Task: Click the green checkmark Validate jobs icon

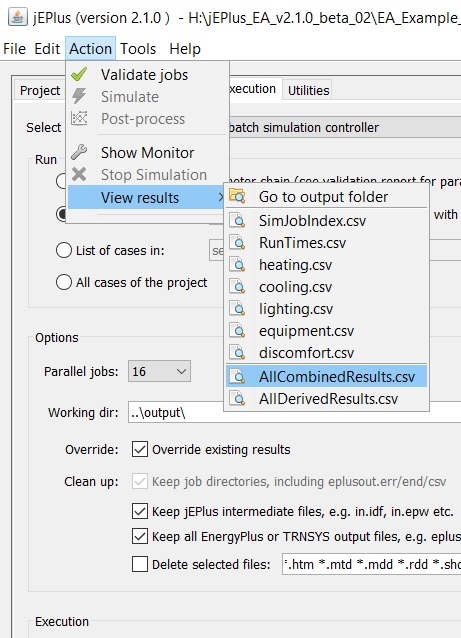Action: [x=79, y=74]
